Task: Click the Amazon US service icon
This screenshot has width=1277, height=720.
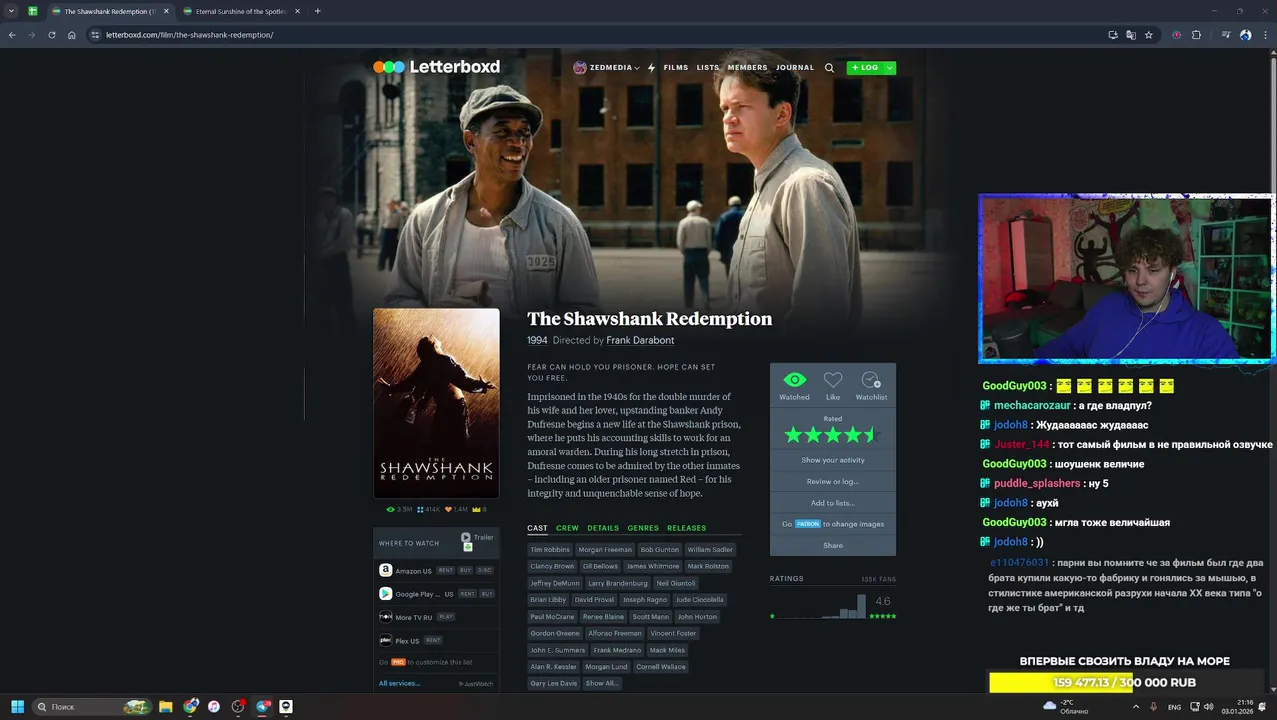Action: click(x=385, y=570)
